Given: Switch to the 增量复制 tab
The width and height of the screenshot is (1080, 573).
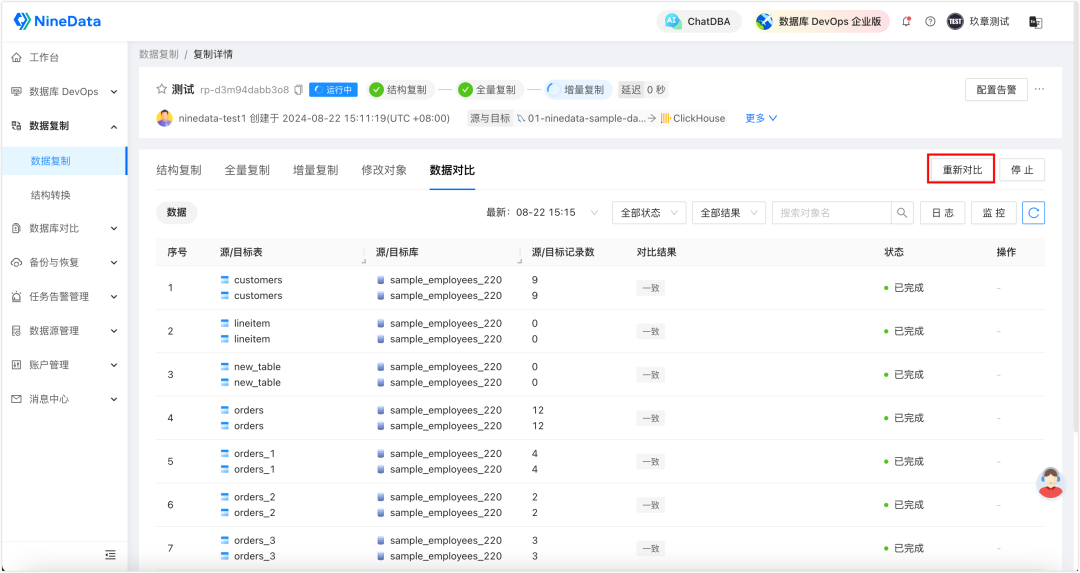Looking at the screenshot, I should click(x=315, y=170).
